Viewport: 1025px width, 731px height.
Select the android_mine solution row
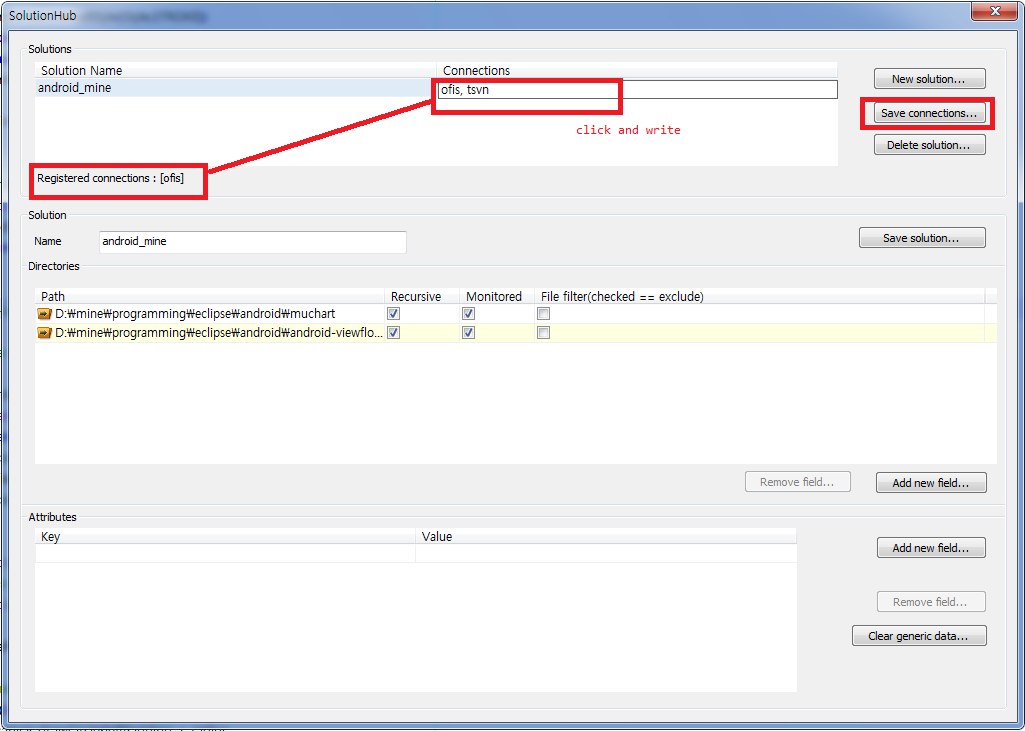(235, 88)
